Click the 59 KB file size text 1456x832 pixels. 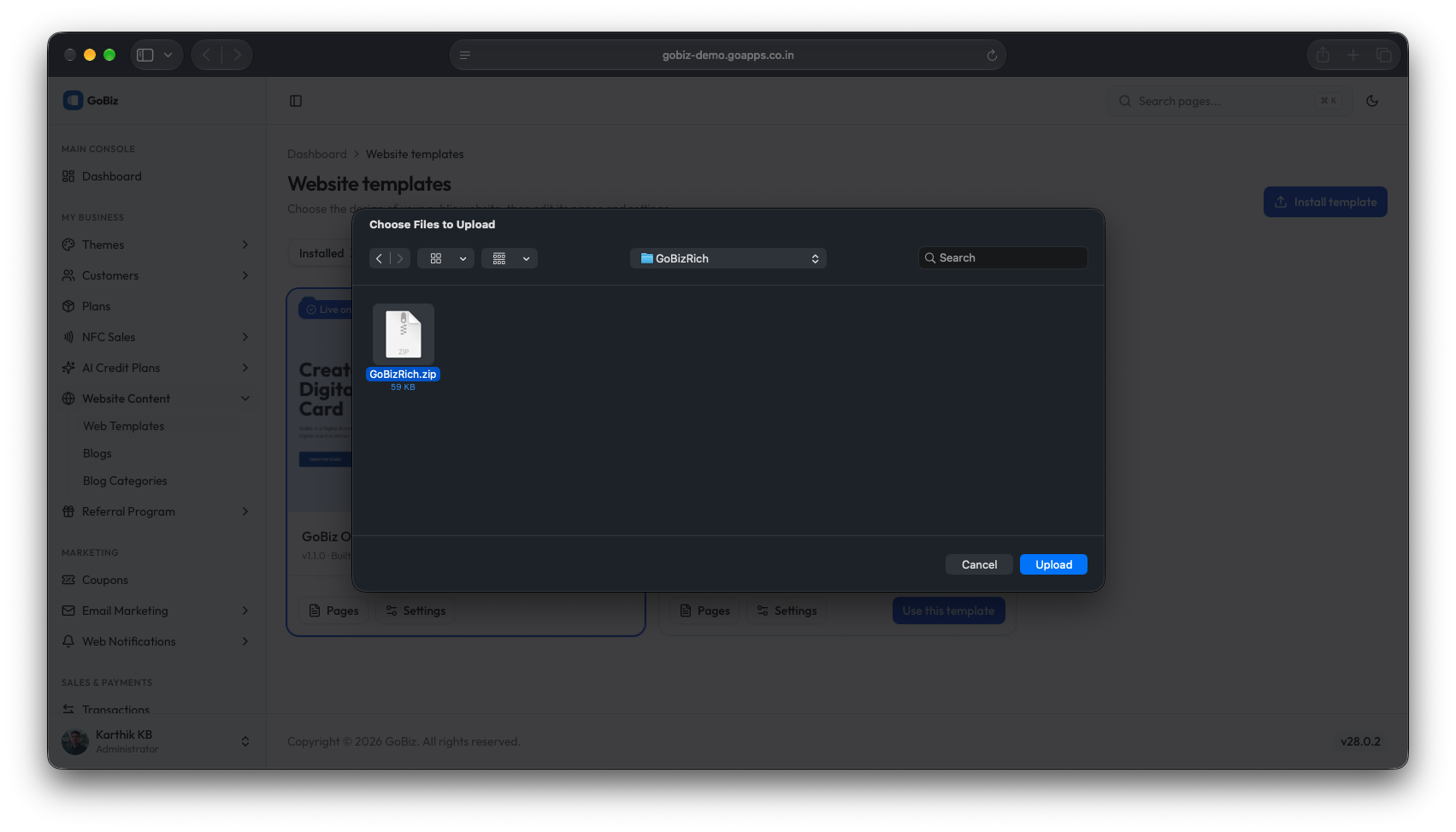[x=403, y=387]
